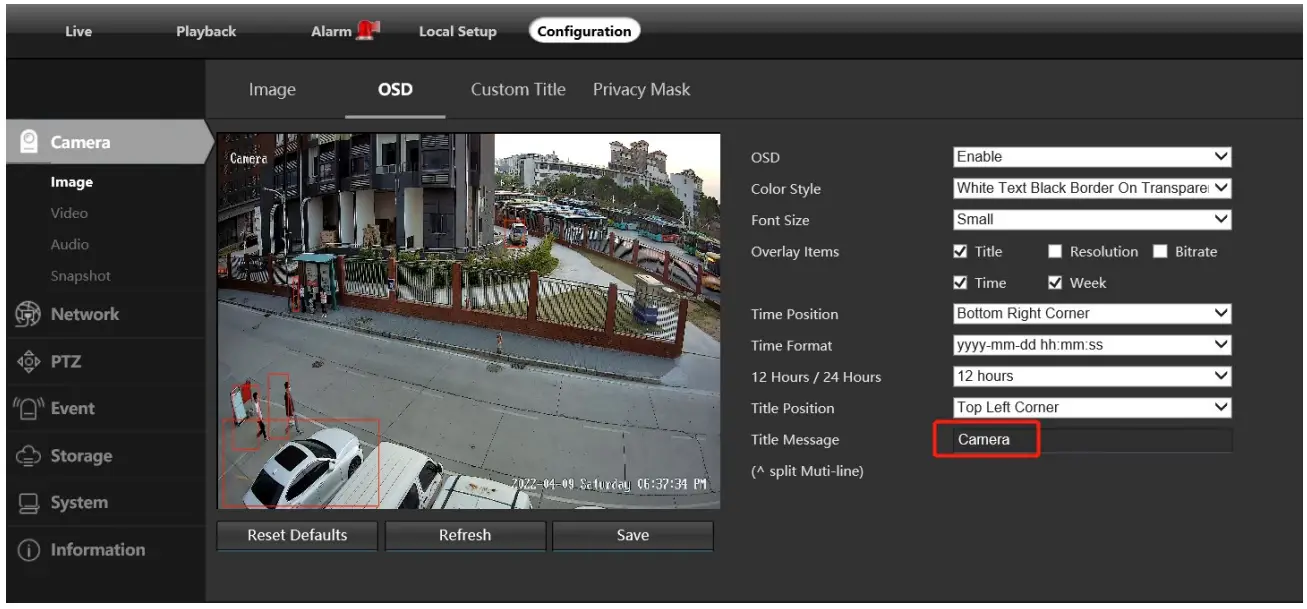
Task: Enable the Resolution overlay checkbox
Action: (x=1055, y=252)
